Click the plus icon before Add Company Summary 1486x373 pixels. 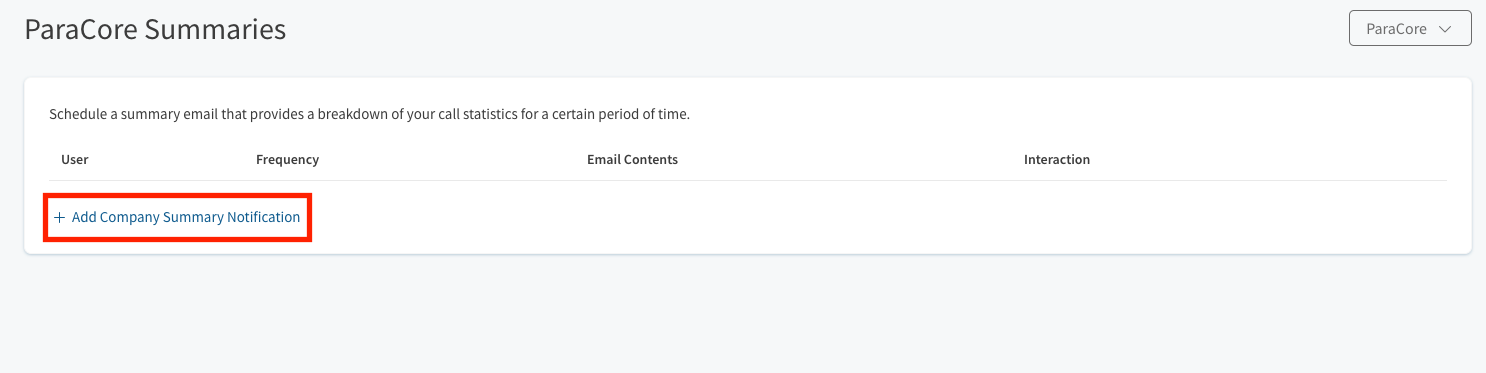60,217
